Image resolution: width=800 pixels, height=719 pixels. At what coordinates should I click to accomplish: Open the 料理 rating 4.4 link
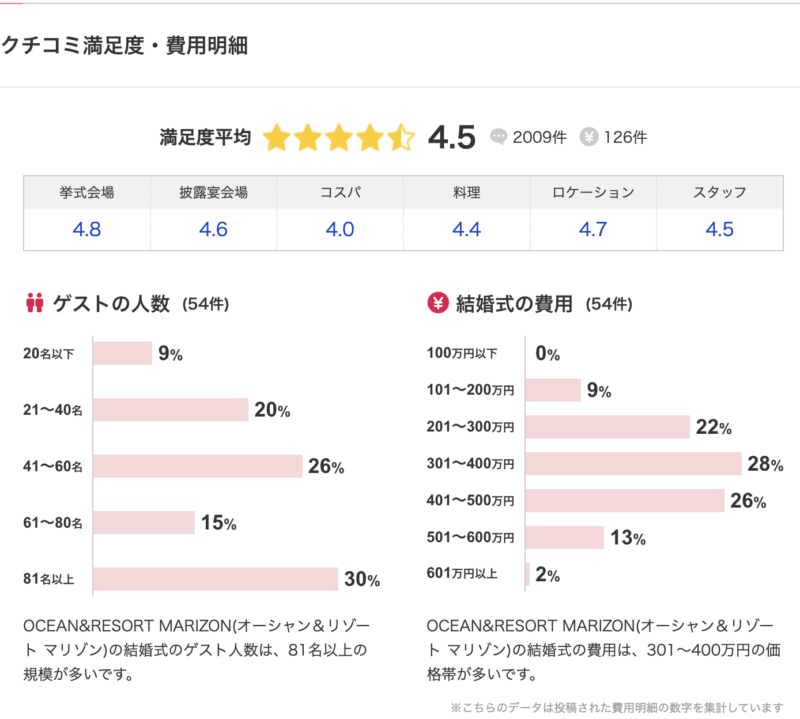pos(466,229)
